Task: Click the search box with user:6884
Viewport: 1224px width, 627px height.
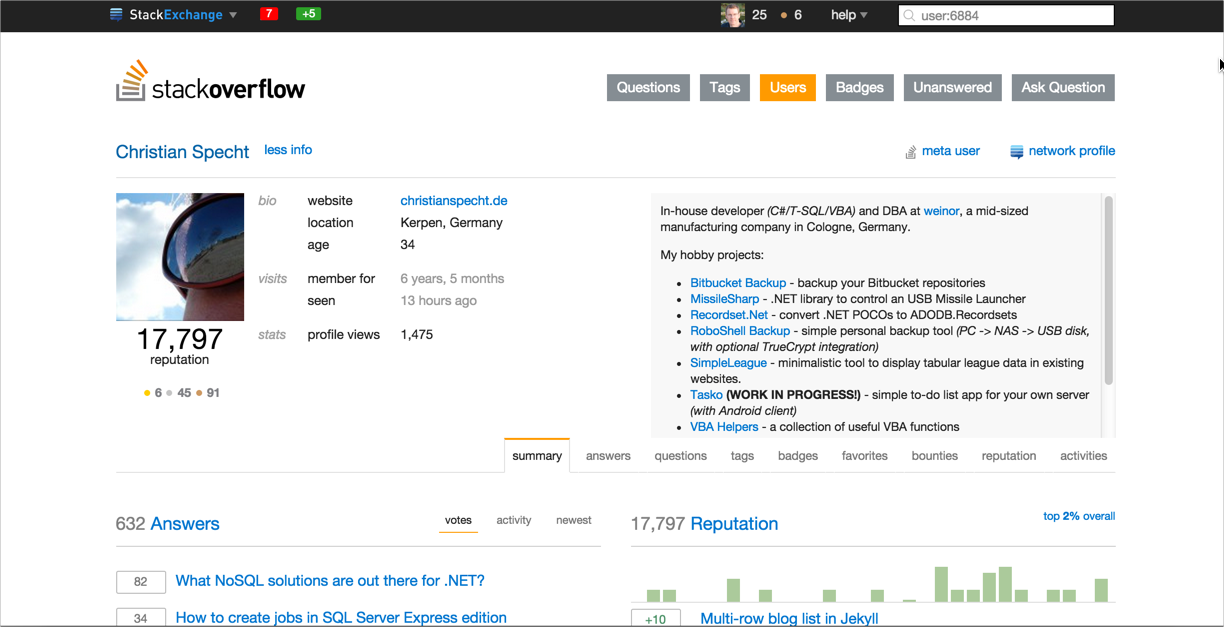Action: click(1005, 15)
